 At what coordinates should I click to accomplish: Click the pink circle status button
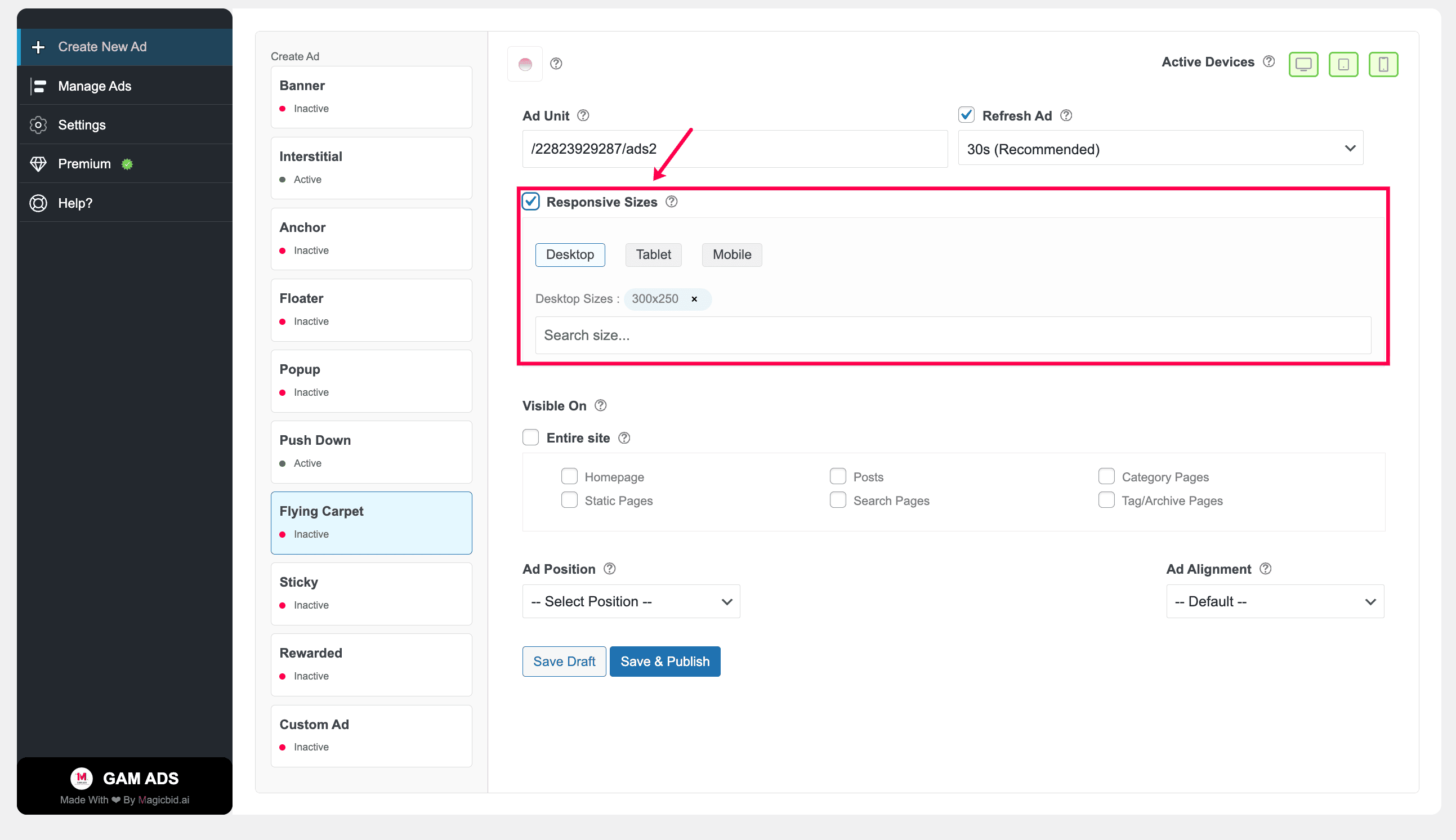pyautogui.click(x=525, y=64)
